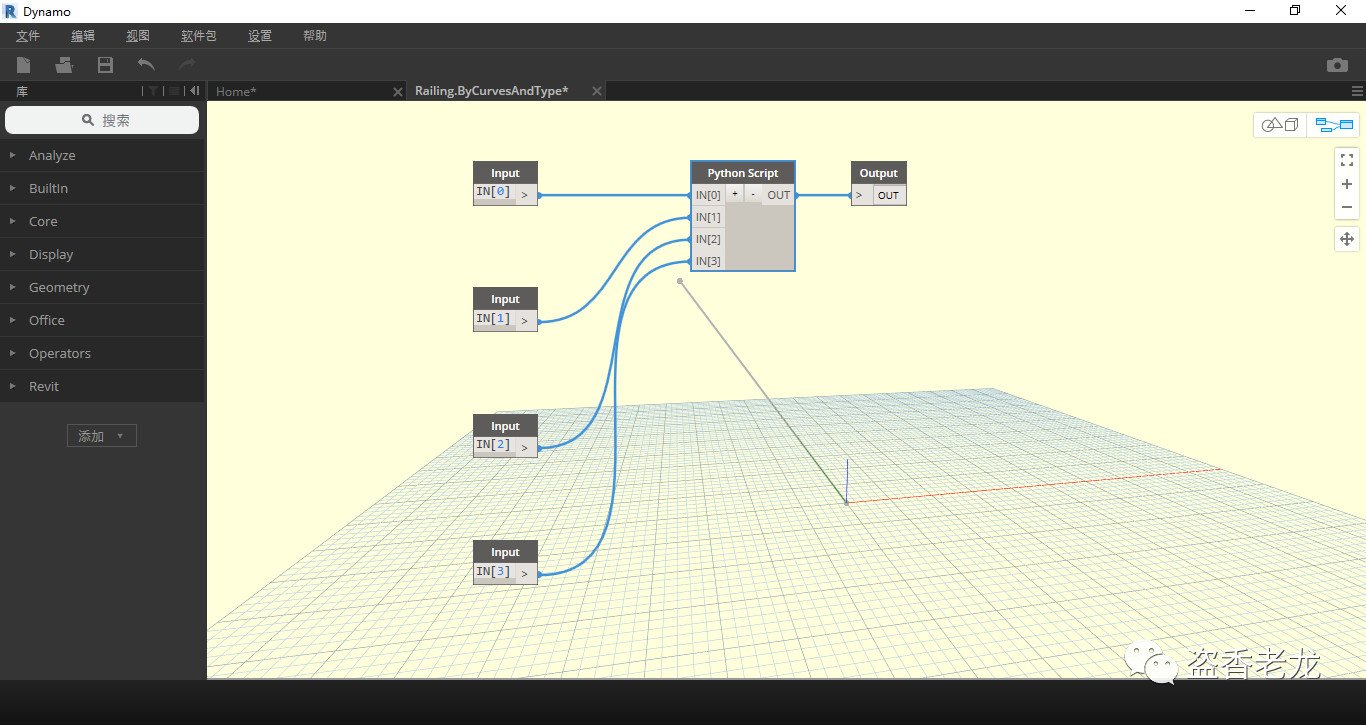
Task: Click the pan mode arrows icon
Action: click(x=1346, y=239)
